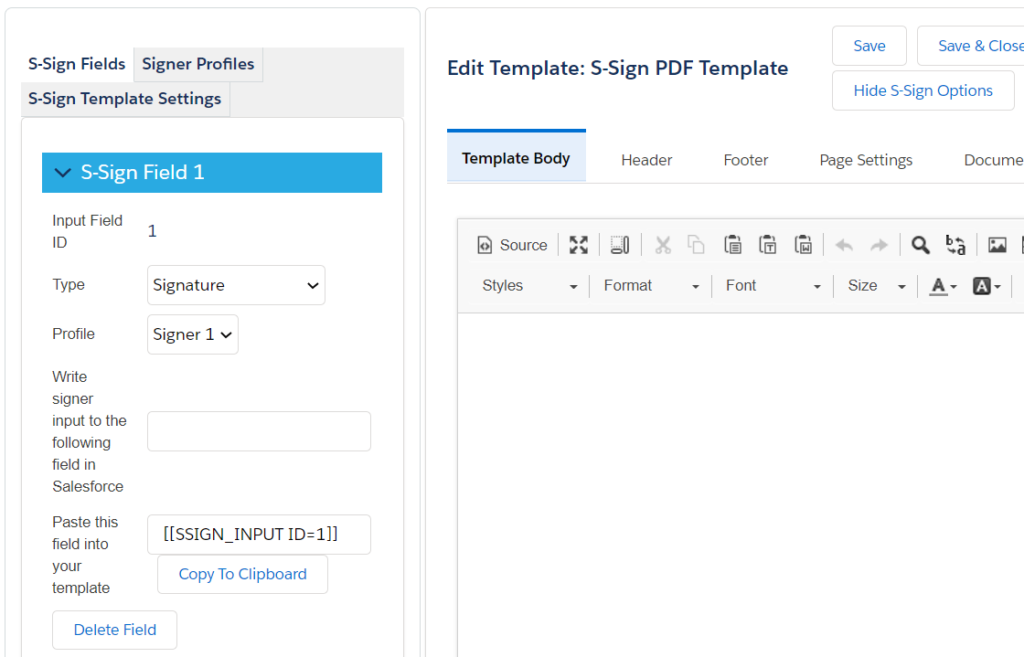Viewport: 1024px width, 657px height.
Task: Switch to the Signer Profiles tab
Action: pos(197,63)
